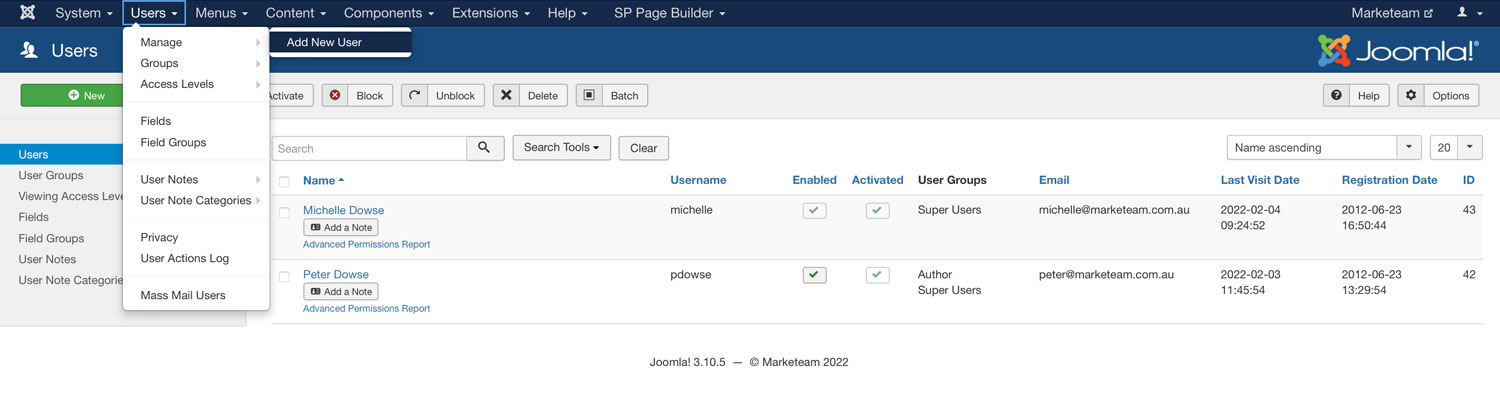The height and width of the screenshot is (397, 1500).
Task: Sort by Enabled column header
Action: coord(814,180)
